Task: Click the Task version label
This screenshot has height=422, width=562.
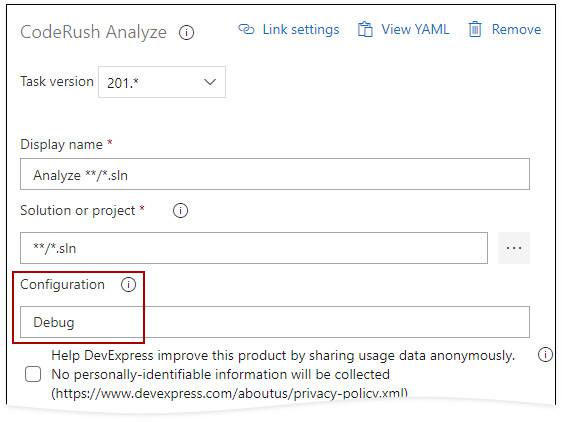Action: point(57,81)
